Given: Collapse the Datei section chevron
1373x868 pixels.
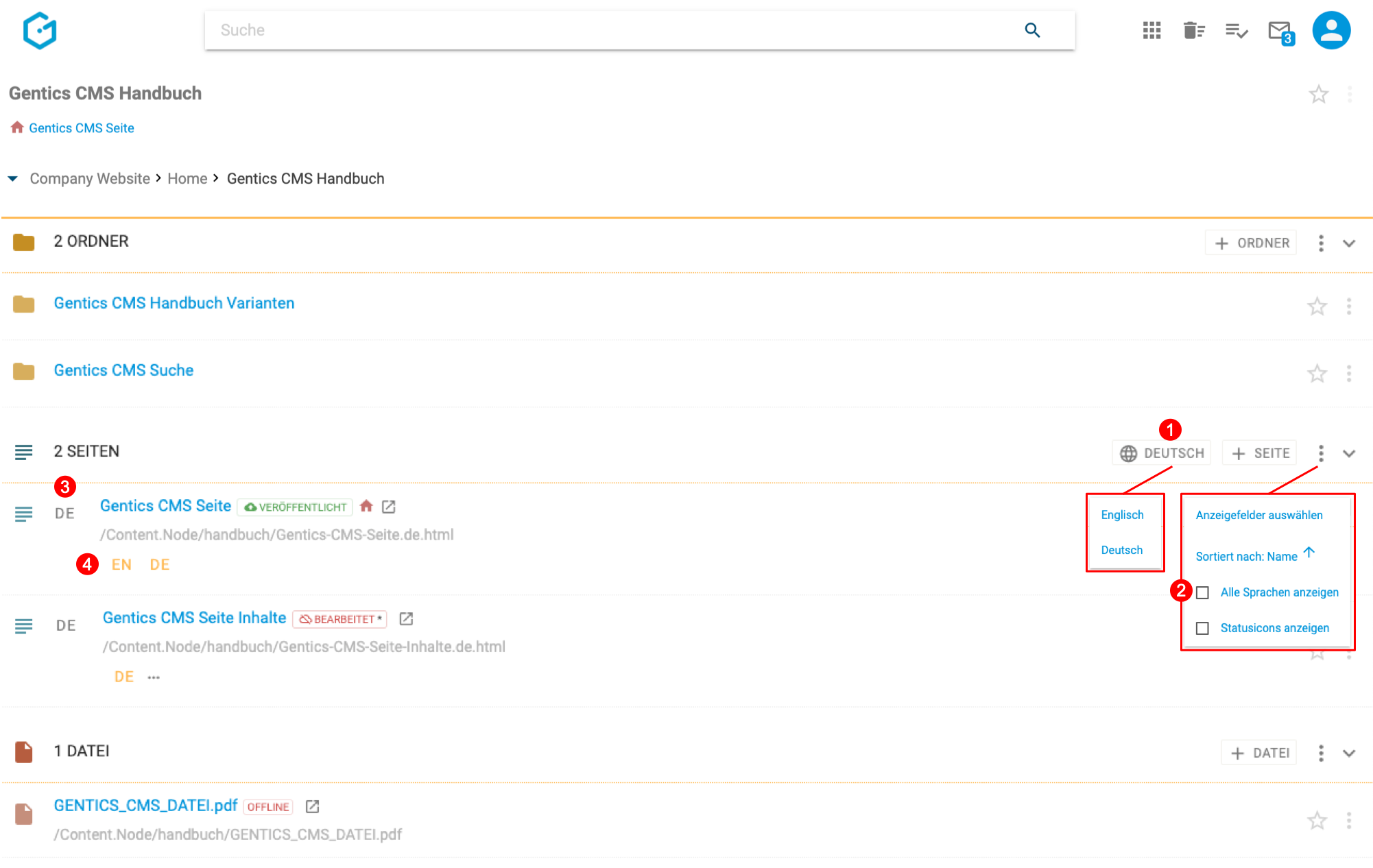Looking at the screenshot, I should [1349, 753].
